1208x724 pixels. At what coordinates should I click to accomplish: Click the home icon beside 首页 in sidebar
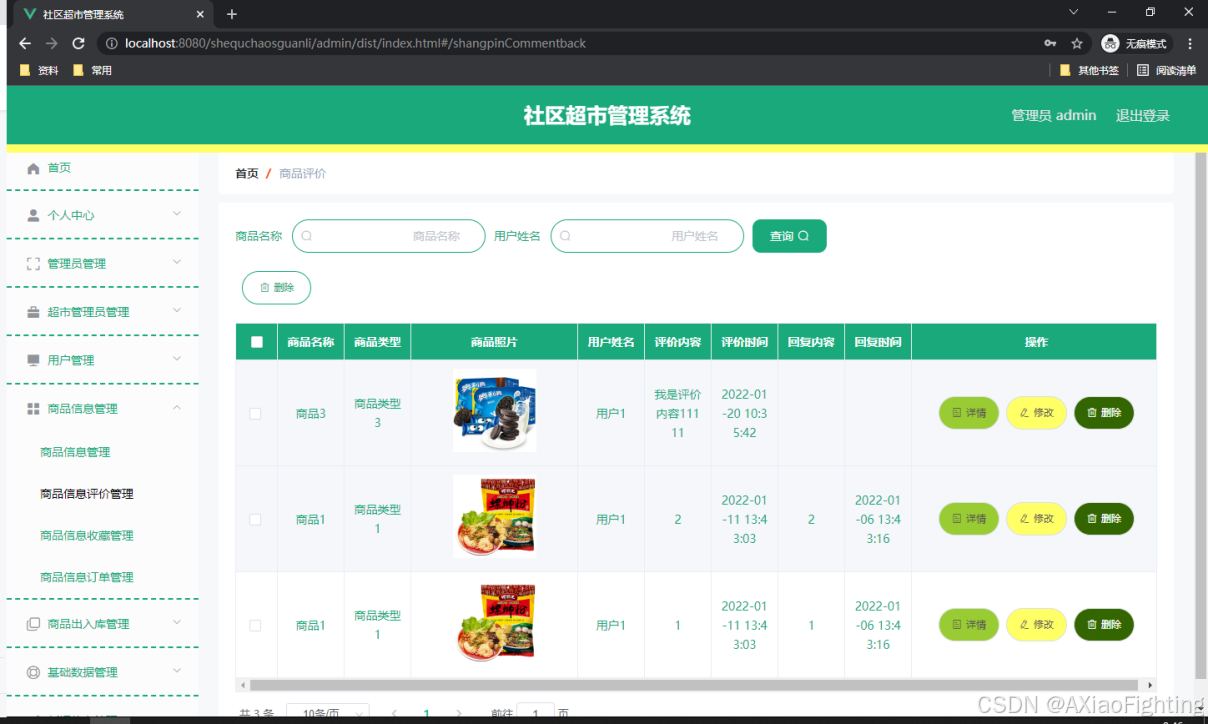click(33, 168)
